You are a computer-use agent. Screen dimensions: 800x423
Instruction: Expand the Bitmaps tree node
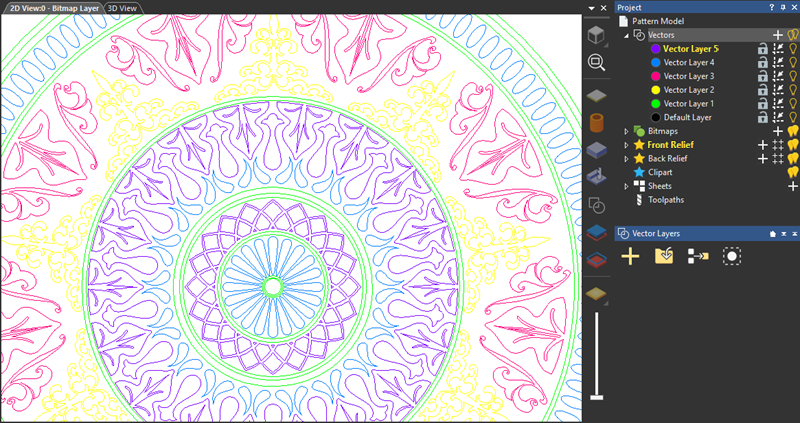[x=627, y=132]
